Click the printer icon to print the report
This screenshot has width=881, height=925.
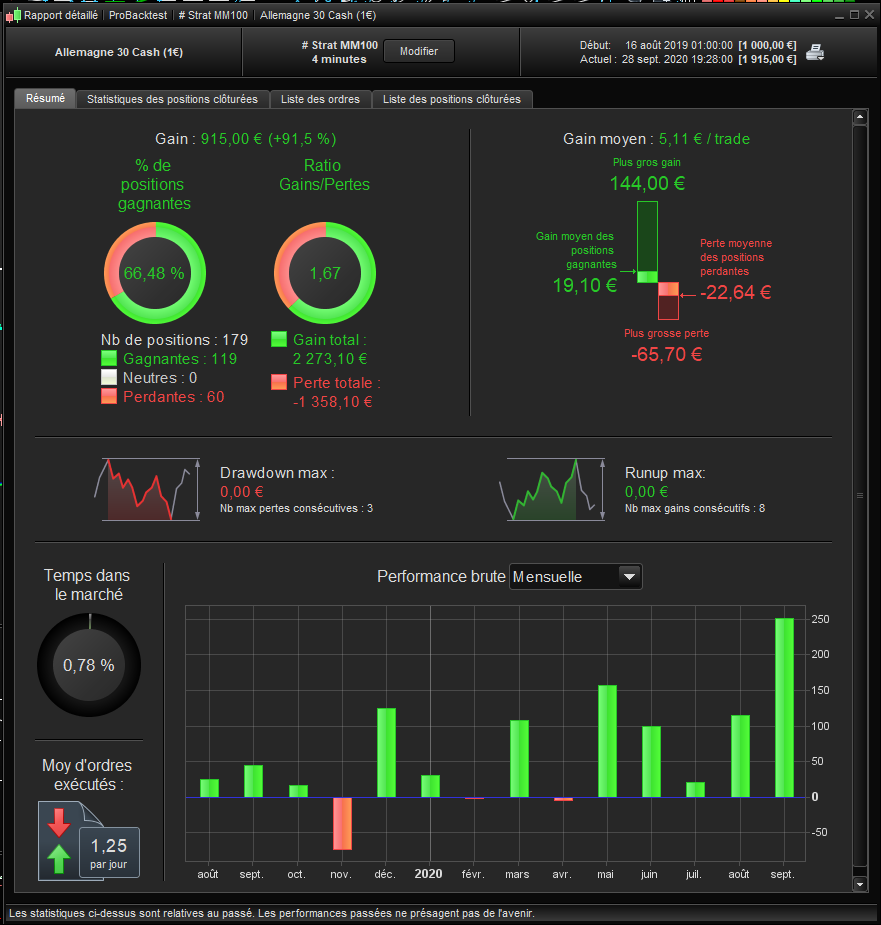(x=815, y=53)
